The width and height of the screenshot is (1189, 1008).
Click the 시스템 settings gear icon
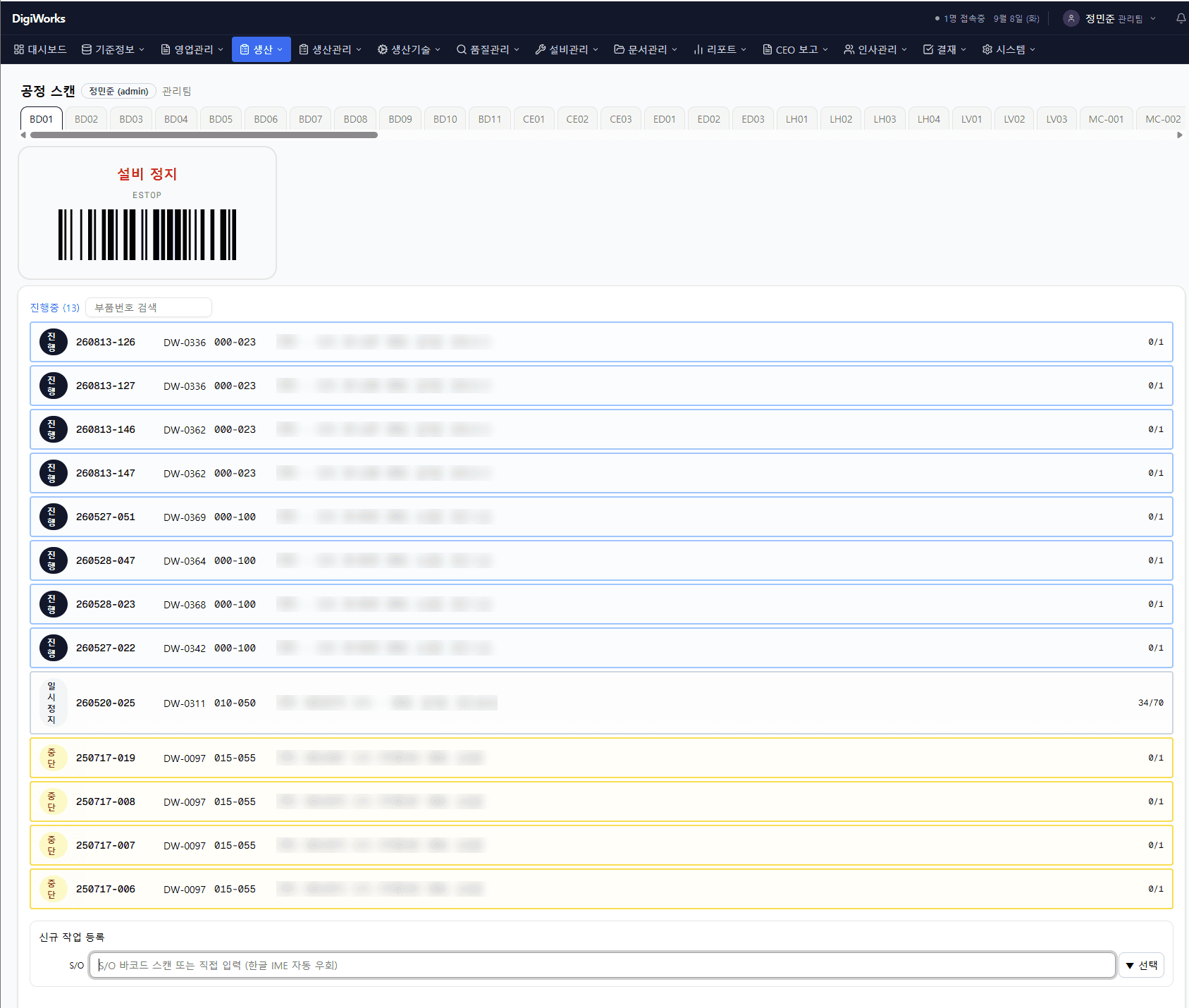[987, 49]
